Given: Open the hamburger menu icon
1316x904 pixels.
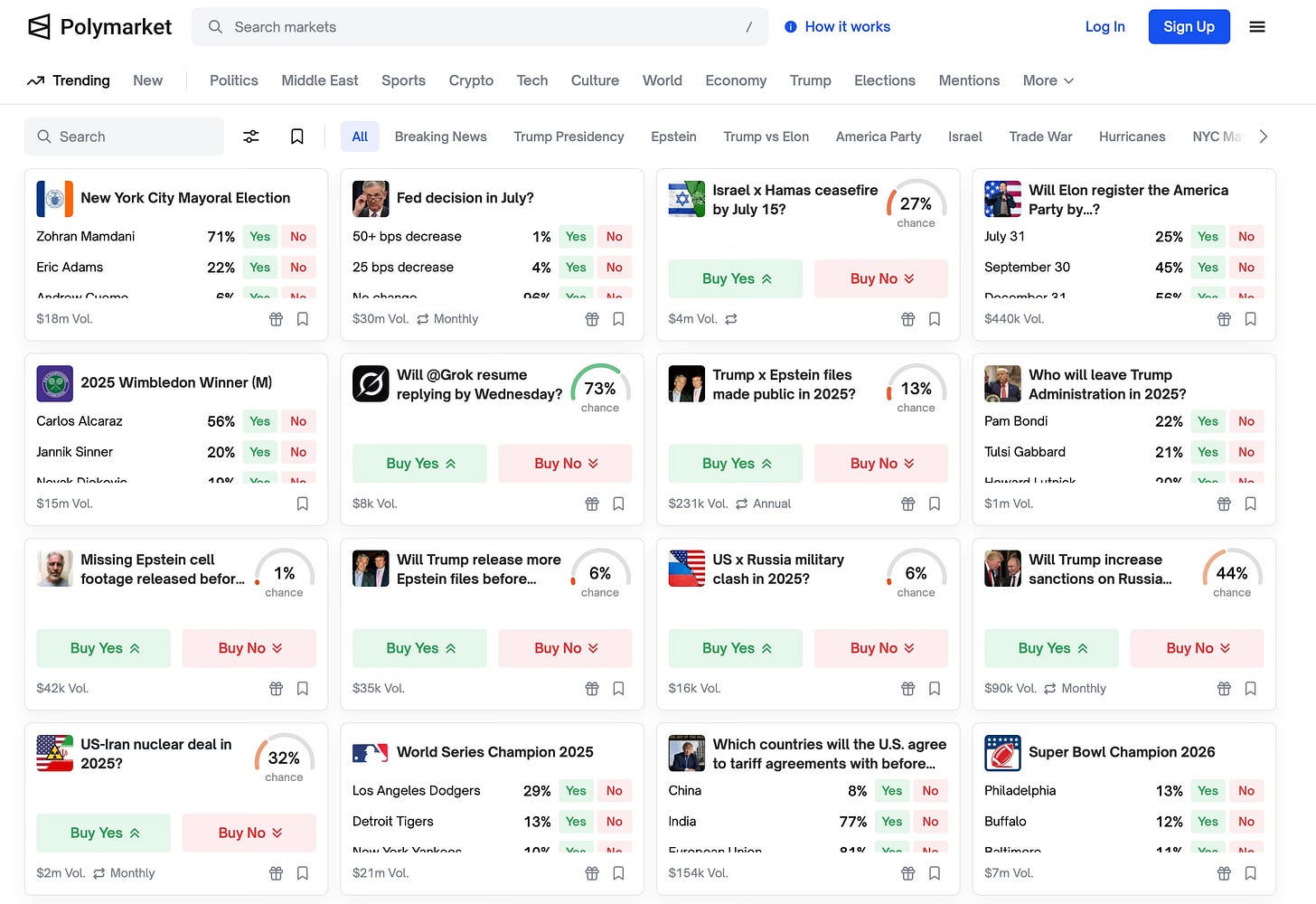Looking at the screenshot, I should point(1257,27).
